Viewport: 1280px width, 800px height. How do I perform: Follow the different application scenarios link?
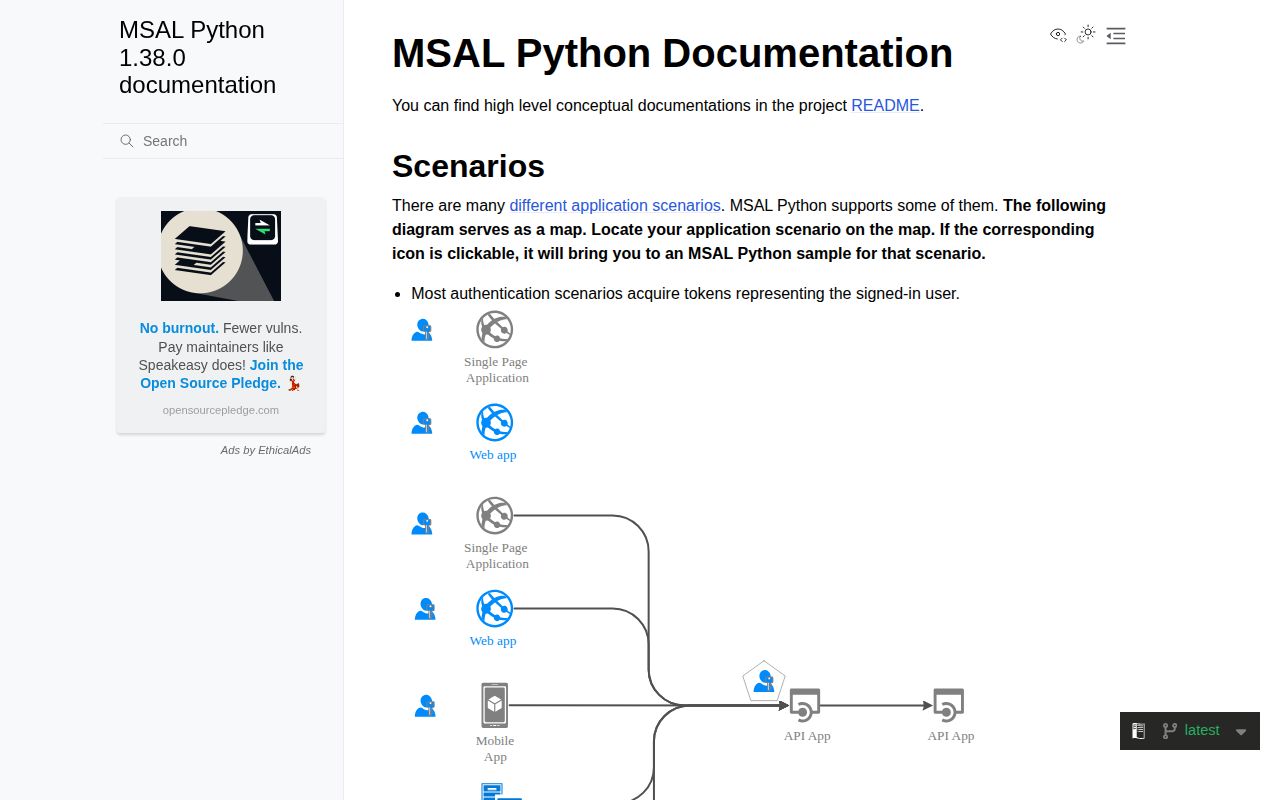(615, 205)
